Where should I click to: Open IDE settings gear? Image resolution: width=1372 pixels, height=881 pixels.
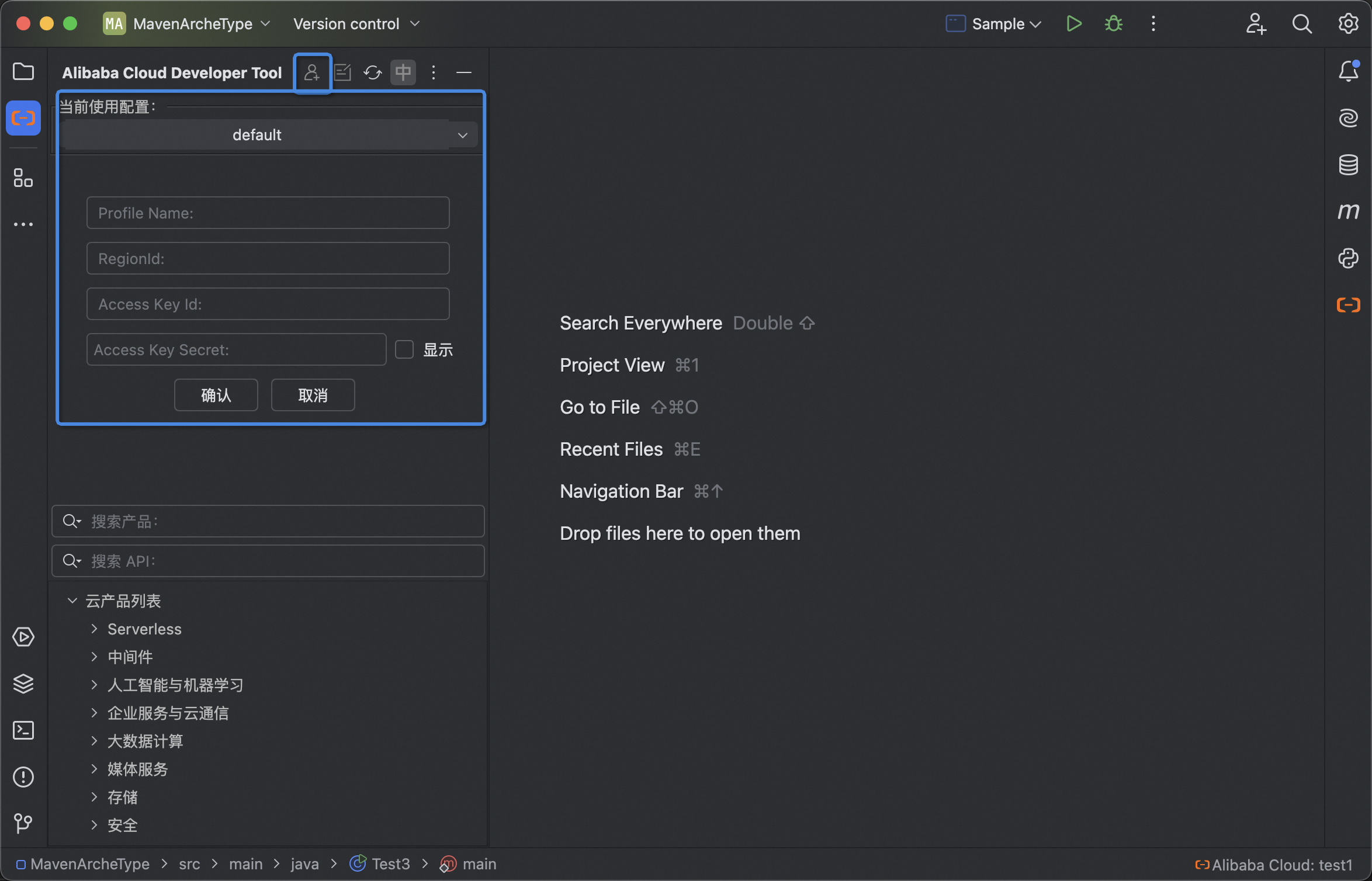(x=1349, y=23)
